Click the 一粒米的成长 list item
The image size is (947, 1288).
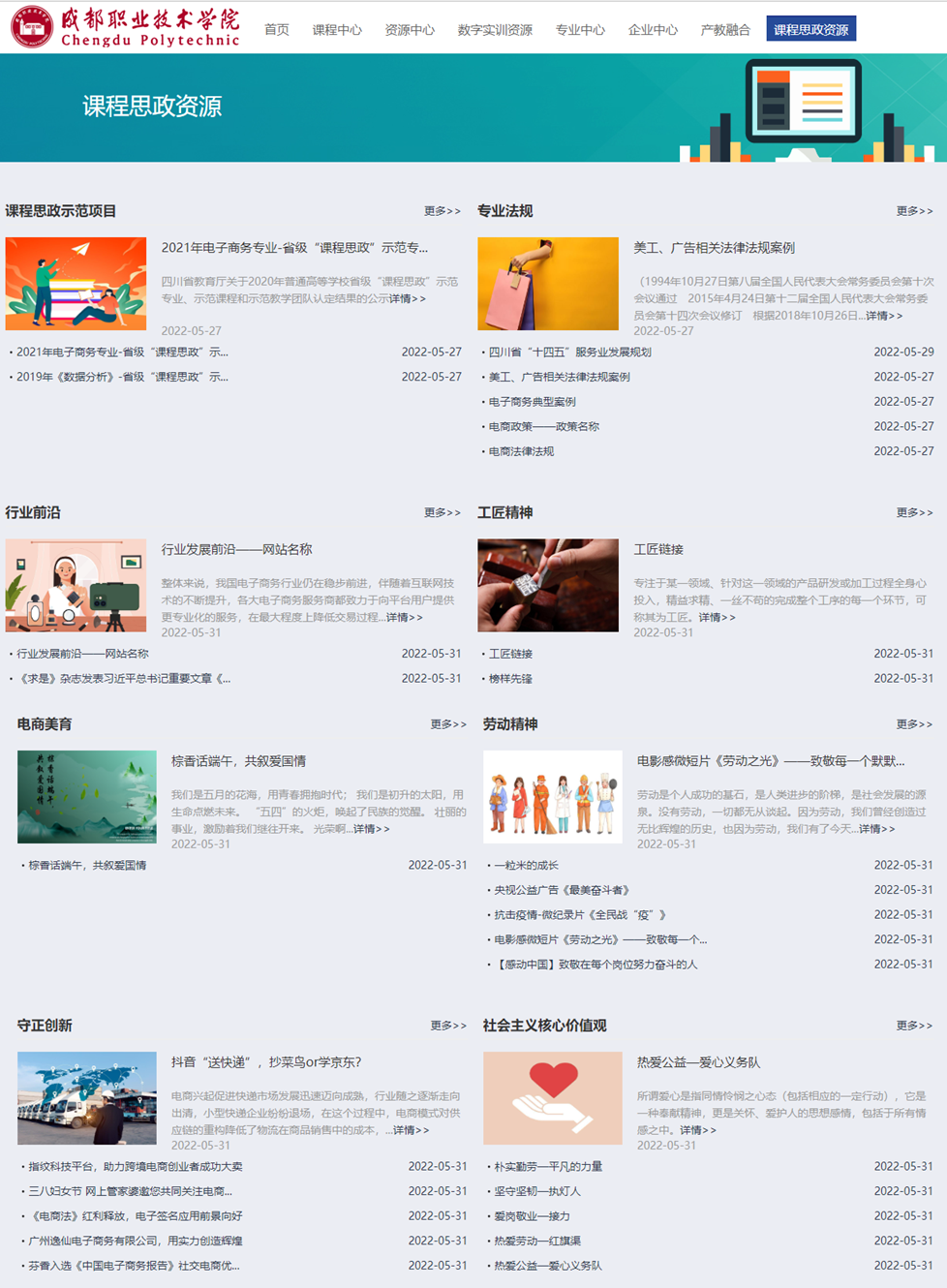(526, 866)
